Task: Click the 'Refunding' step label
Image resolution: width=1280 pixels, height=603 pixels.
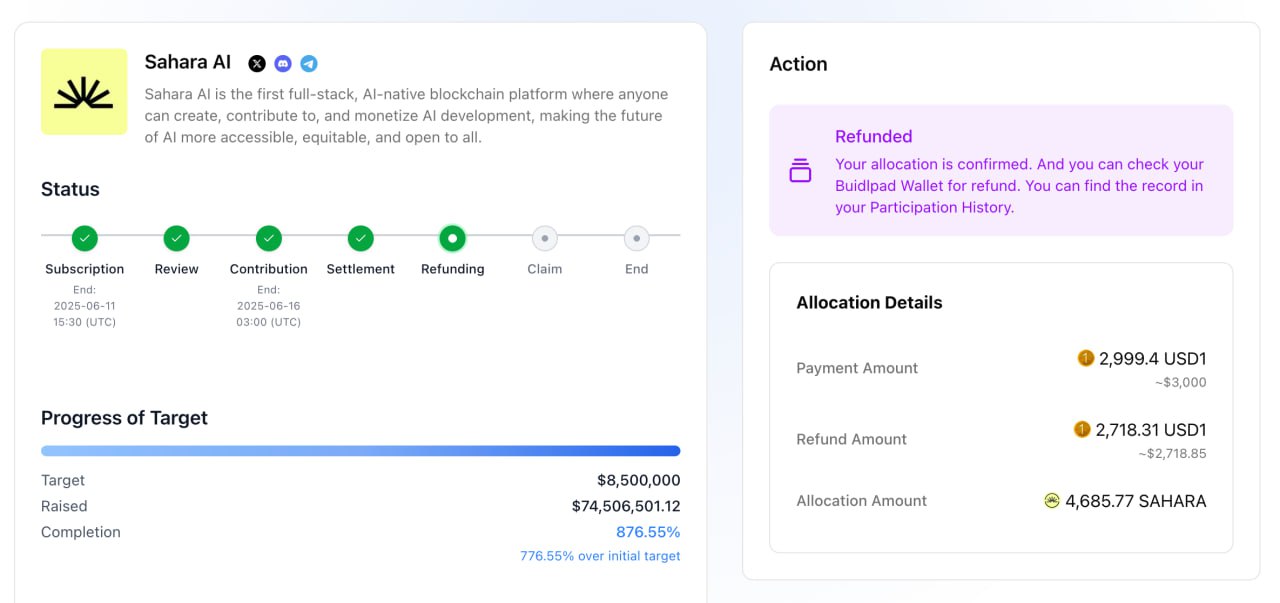Action: [x=453, y=269]
